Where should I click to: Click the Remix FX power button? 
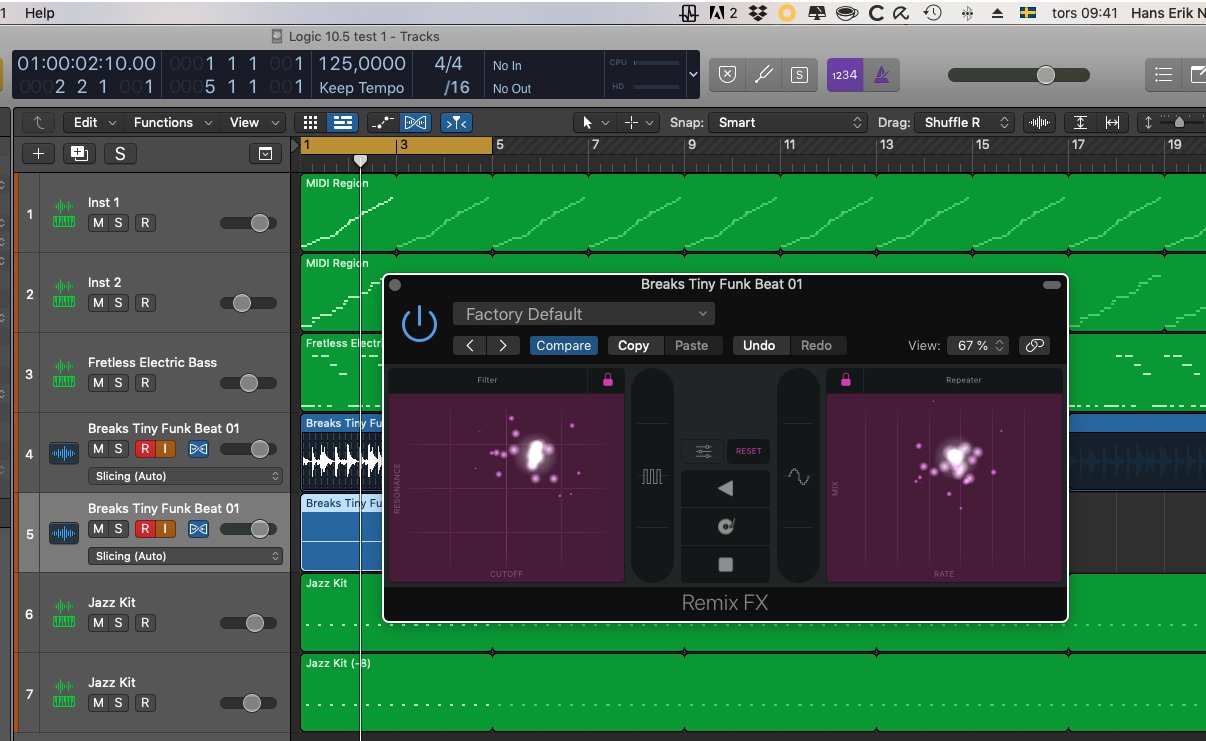coord(419,324)
